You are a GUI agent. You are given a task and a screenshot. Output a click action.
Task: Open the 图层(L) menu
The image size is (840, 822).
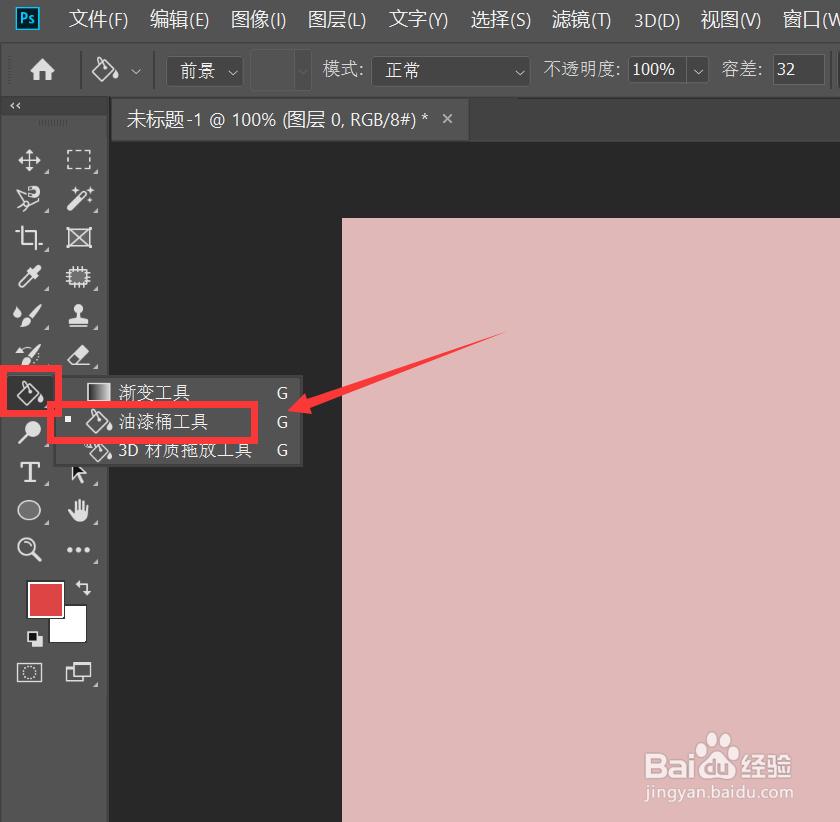click(x=337, y=20)
